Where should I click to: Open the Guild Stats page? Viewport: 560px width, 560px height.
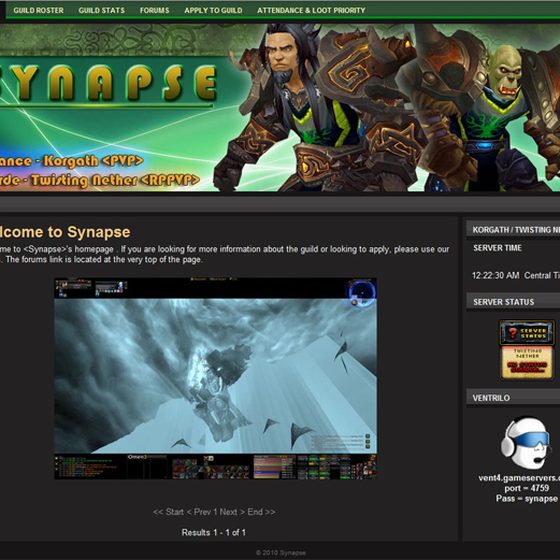[x=101, y=10]
